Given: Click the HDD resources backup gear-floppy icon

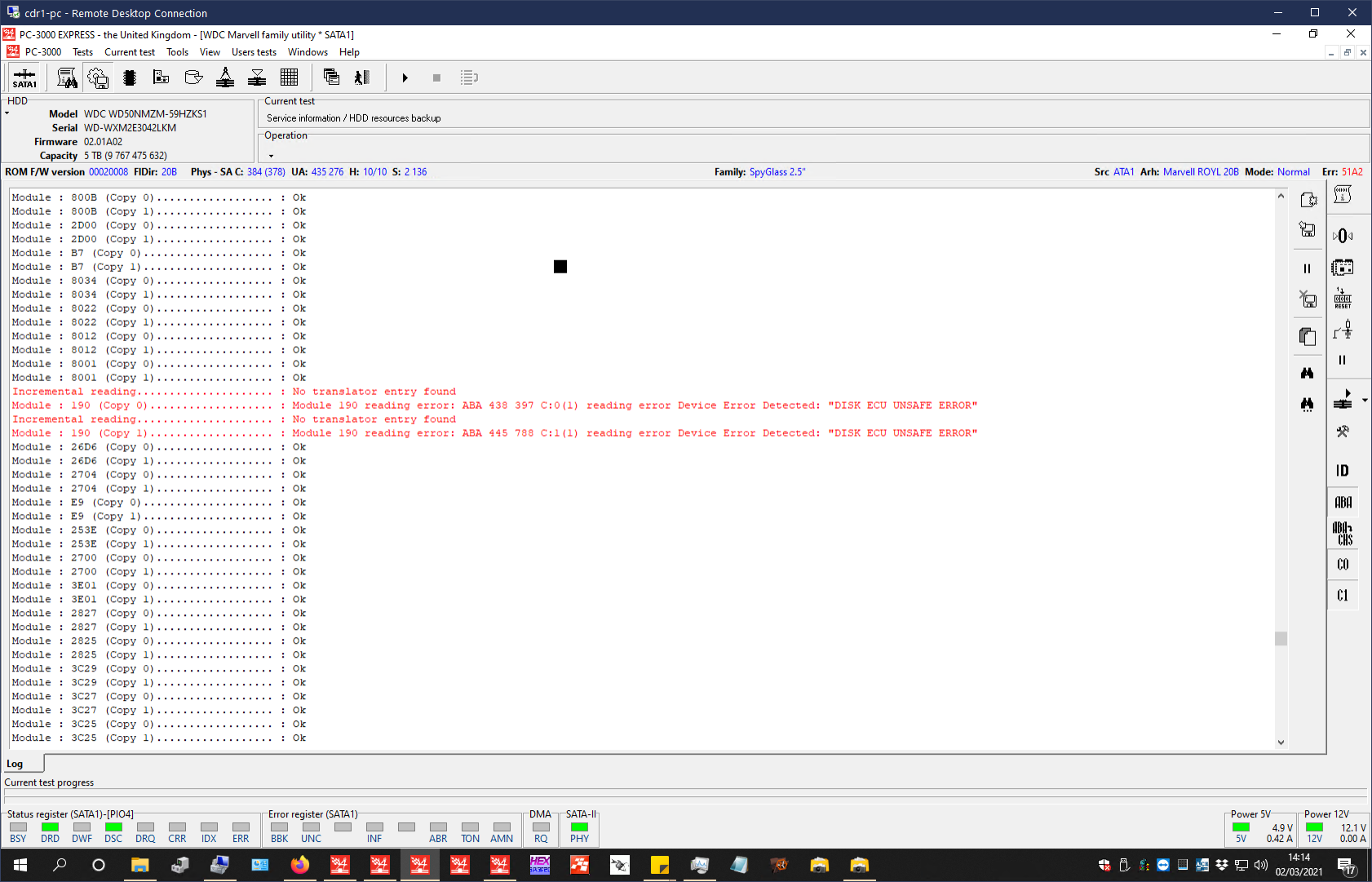Looking at the screenshot, I should click(x=98, y=78).
